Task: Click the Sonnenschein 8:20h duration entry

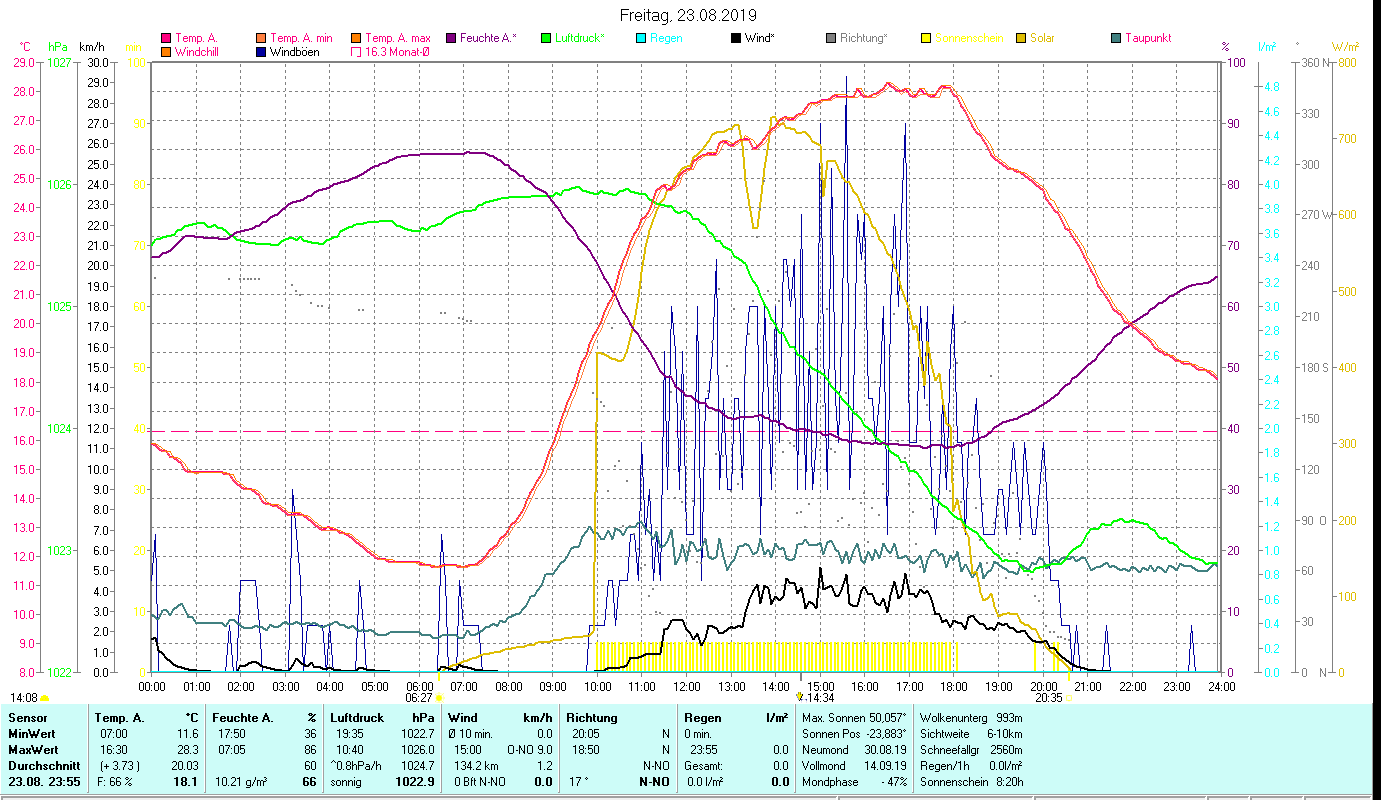Action: pos(971,781)
